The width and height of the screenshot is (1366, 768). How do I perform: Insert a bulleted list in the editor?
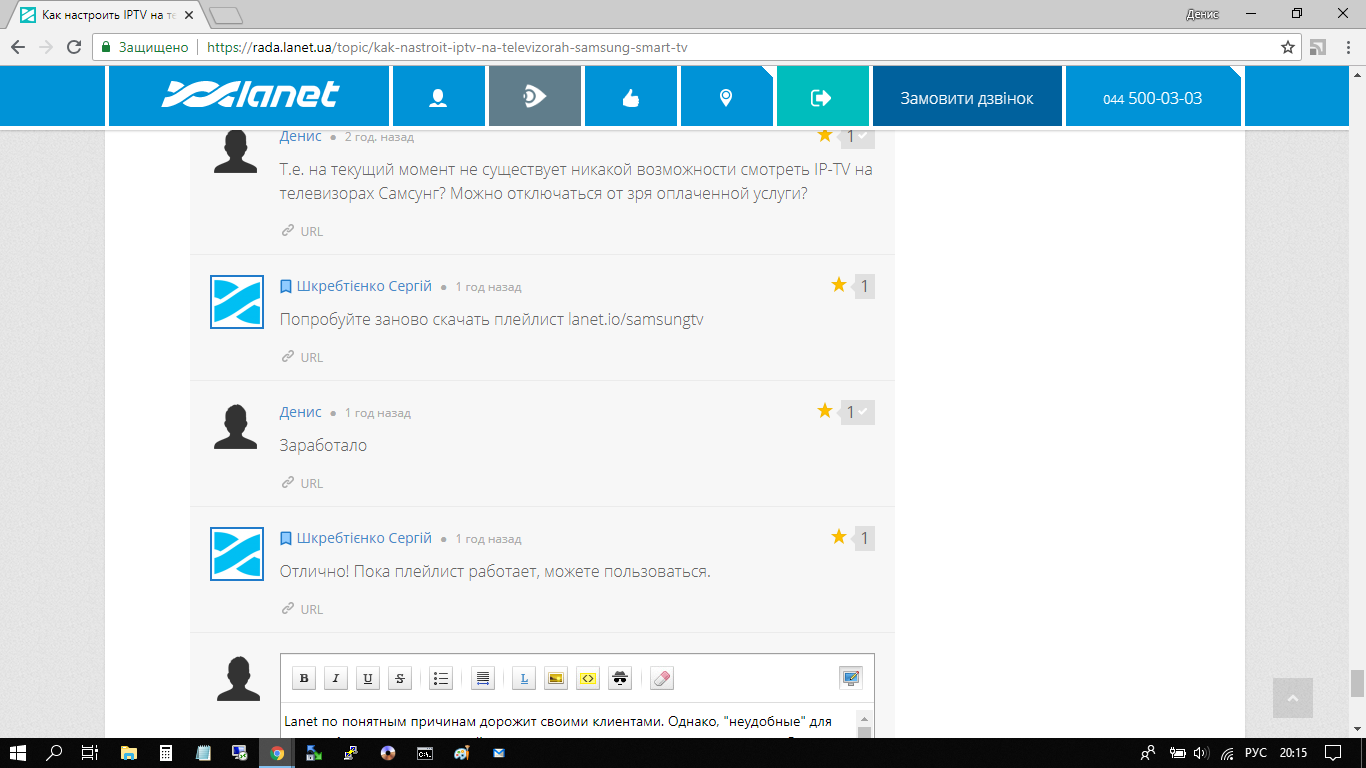[x=441, y=679]
